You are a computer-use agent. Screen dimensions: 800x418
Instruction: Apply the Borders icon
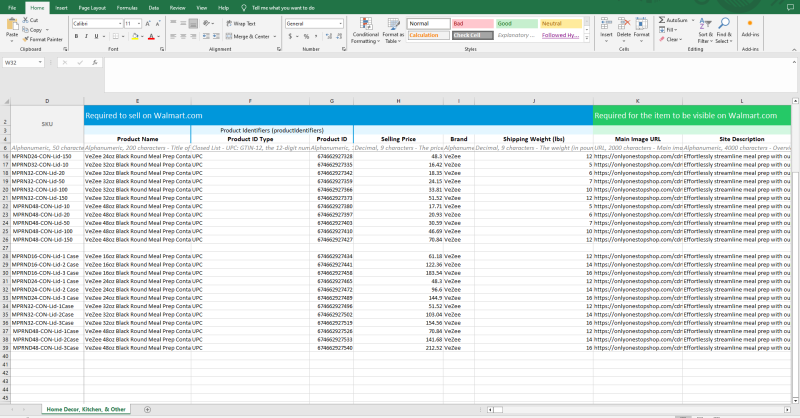[116, 36]
